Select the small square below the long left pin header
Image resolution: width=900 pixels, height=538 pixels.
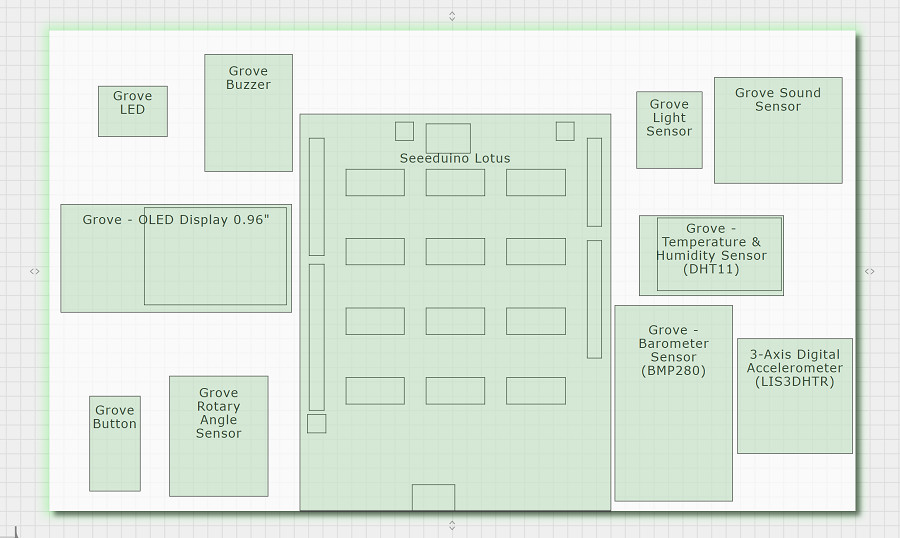(x=316, y=423)
